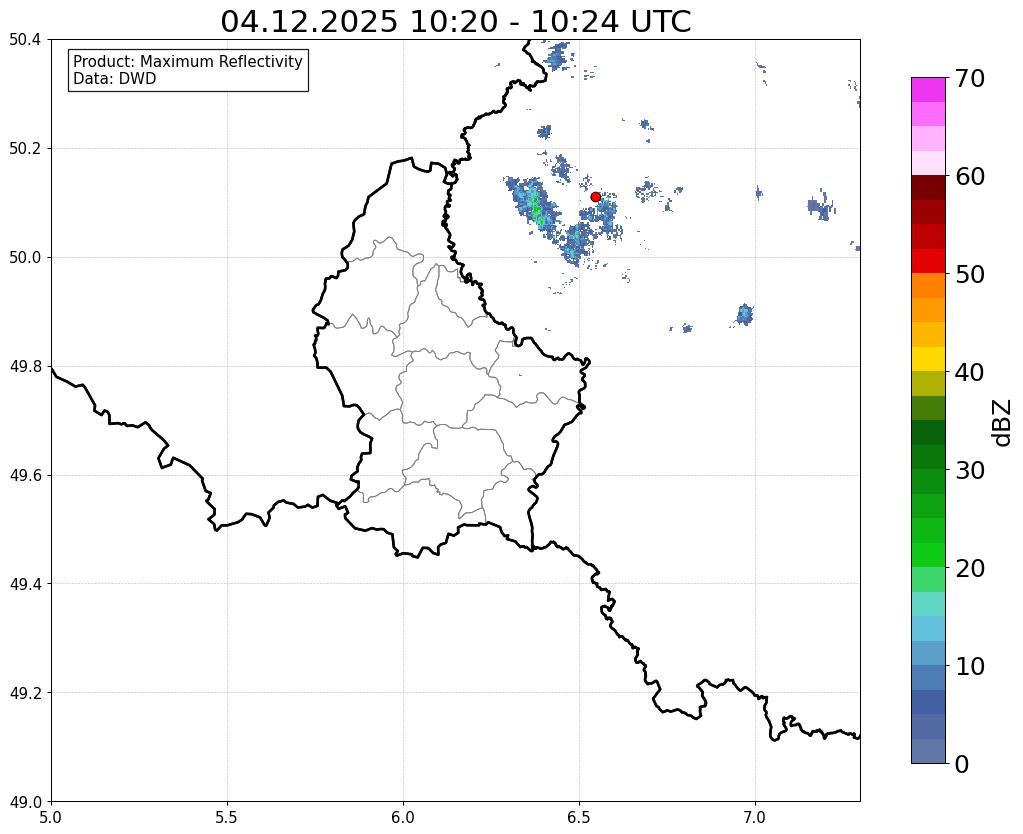Click latitude axis label 49.2
The width and height of the screenshot is (1023, 834).
coord(25,693)
